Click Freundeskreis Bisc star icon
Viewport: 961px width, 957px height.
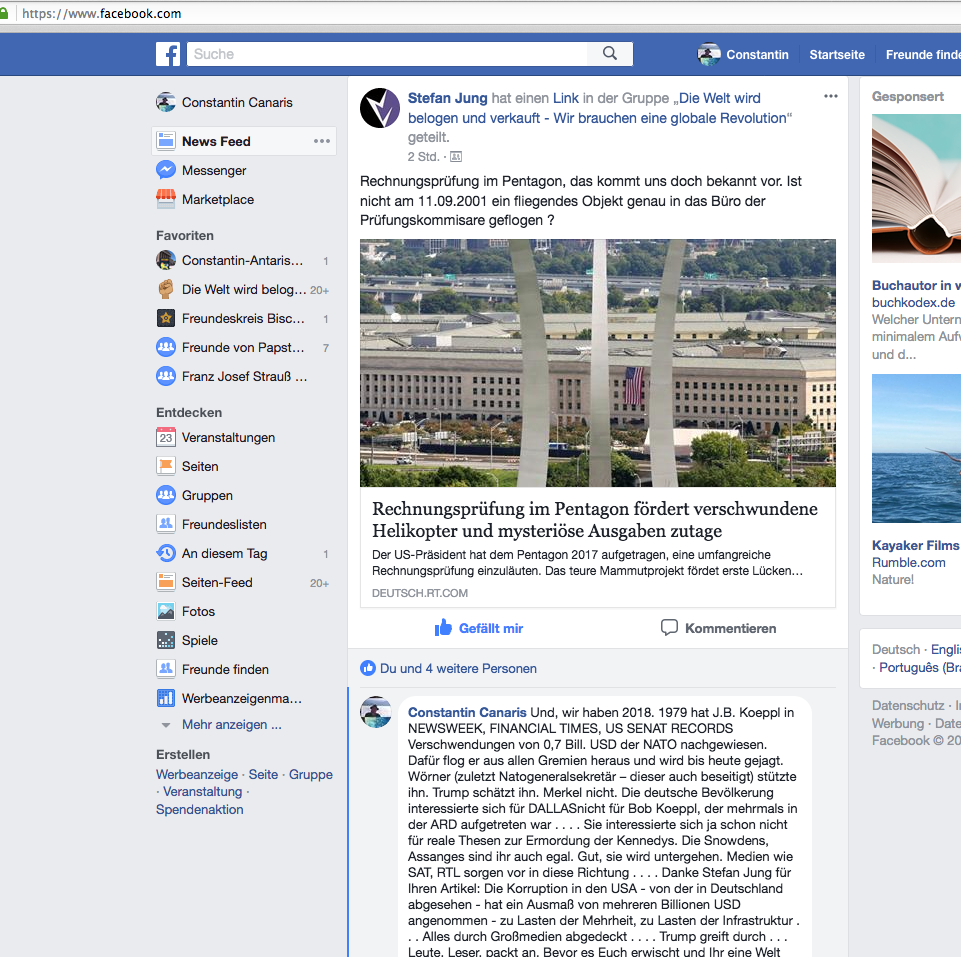click(x=165, y=318)
